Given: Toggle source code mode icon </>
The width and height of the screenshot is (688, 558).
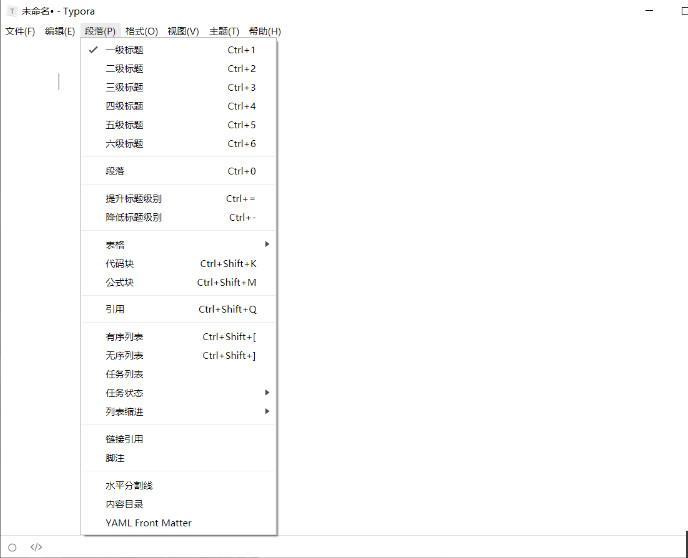Looking at the screenshot, I should (36, 547).
